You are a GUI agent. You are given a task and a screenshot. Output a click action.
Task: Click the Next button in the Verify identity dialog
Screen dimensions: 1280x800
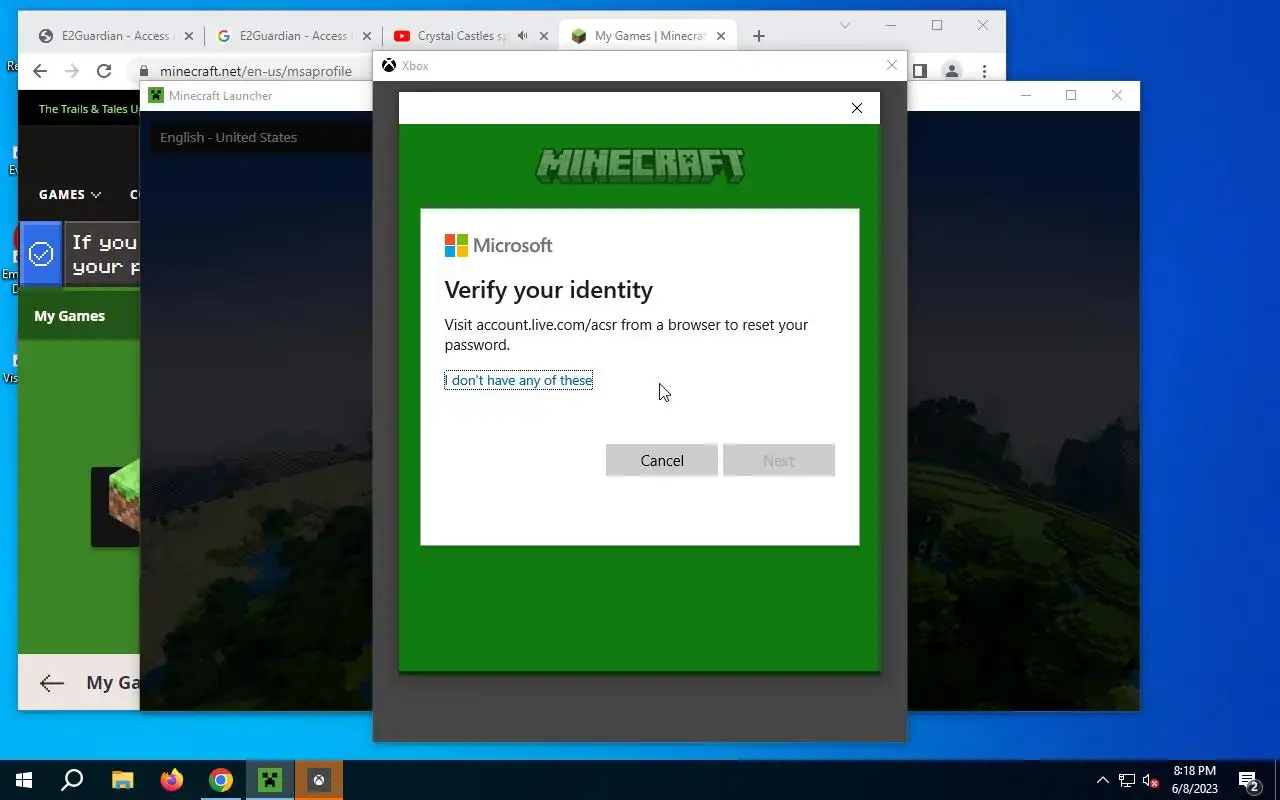click(x=778, y=460)
